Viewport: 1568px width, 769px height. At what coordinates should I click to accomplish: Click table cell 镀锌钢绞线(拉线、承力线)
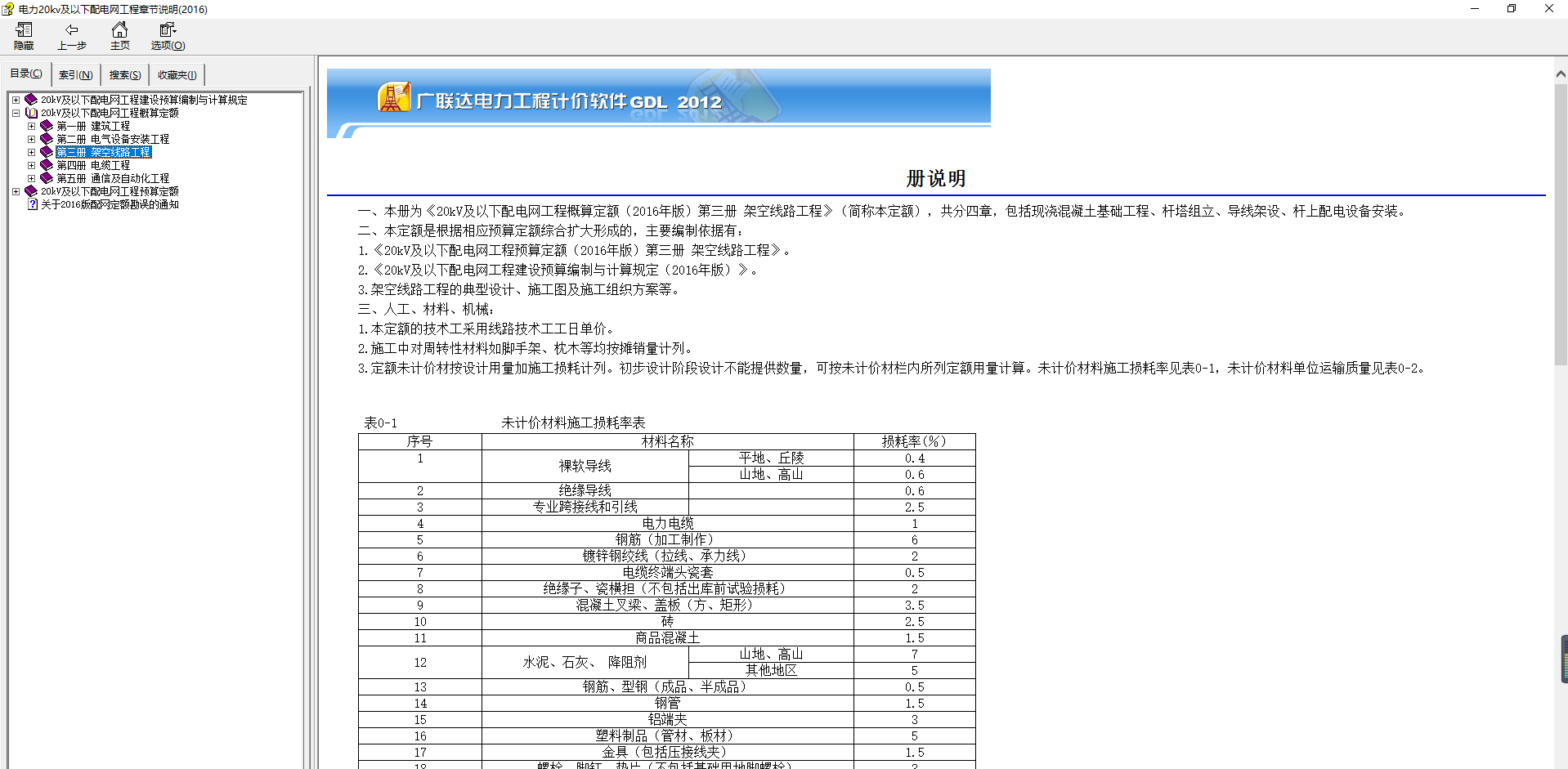point(667,556)
